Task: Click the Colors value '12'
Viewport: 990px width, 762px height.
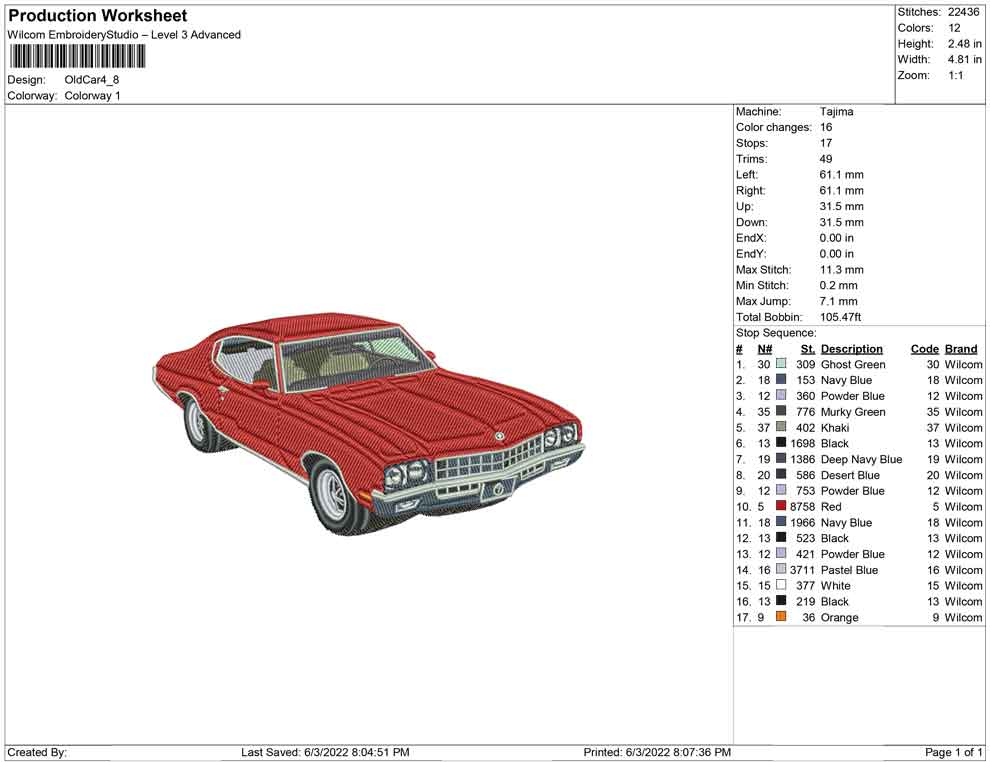Action: [954, 28]
